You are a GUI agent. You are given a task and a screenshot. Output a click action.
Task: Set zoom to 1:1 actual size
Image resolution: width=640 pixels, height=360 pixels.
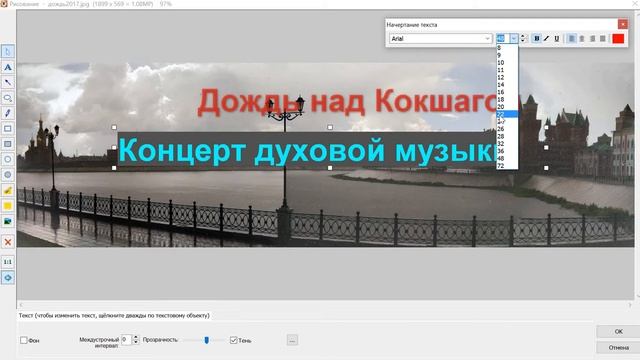8,262
